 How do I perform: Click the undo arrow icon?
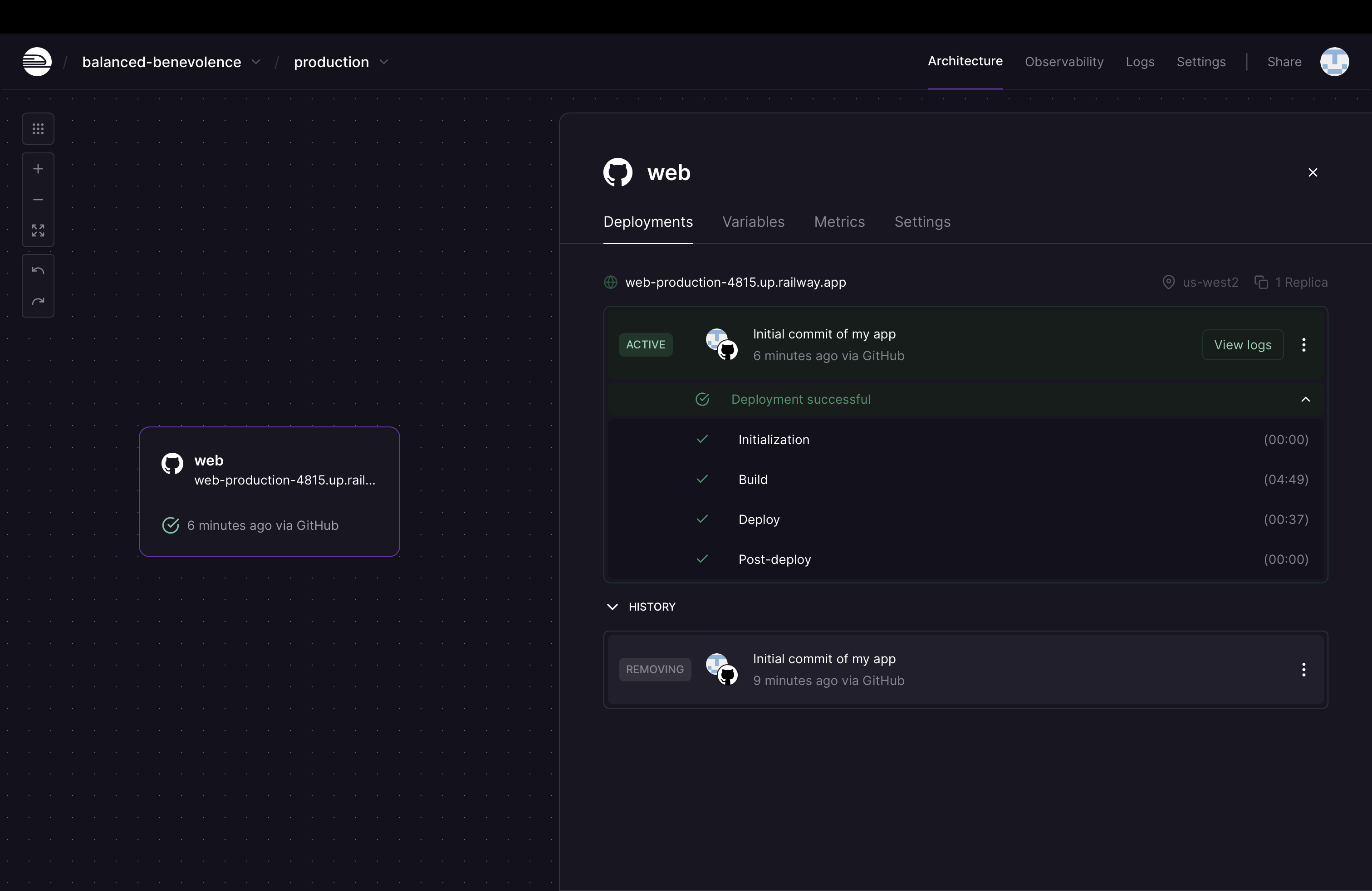[38, 270]
